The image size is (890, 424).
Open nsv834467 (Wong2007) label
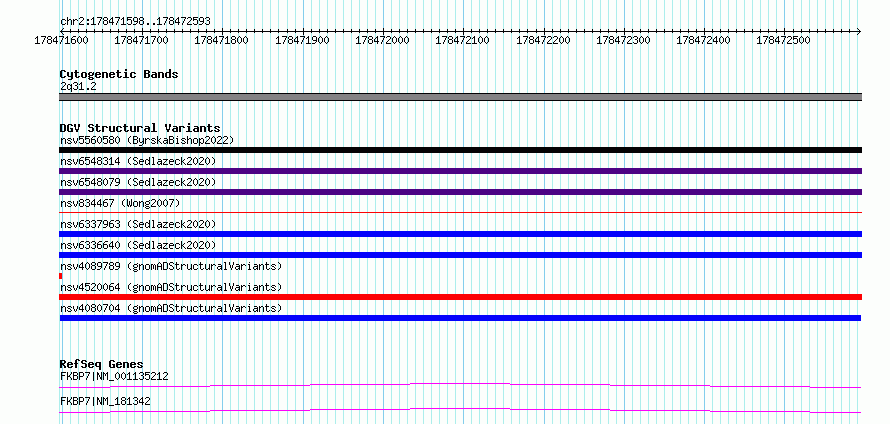tap(120, 203)
